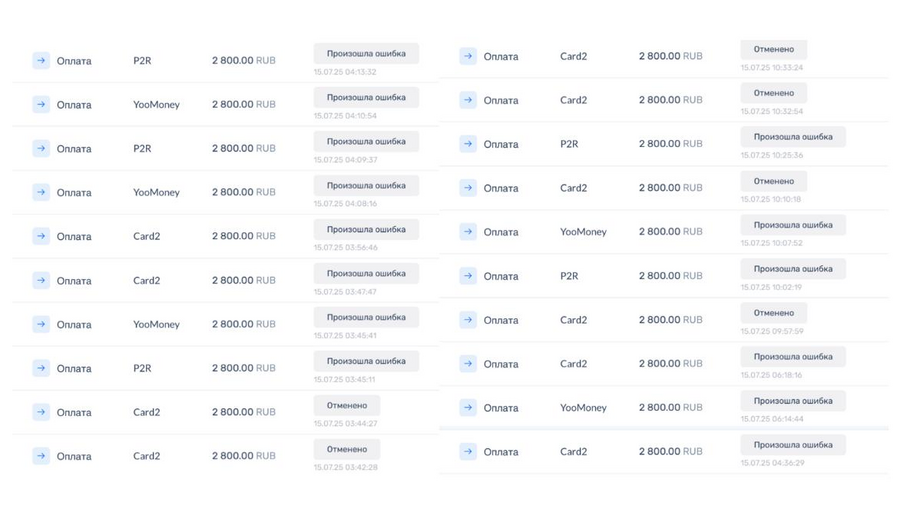This screenshot has height=516, width=900.
Task: Select arrow icon of 10:25:36 P2R payment
Action: [468, 144]
